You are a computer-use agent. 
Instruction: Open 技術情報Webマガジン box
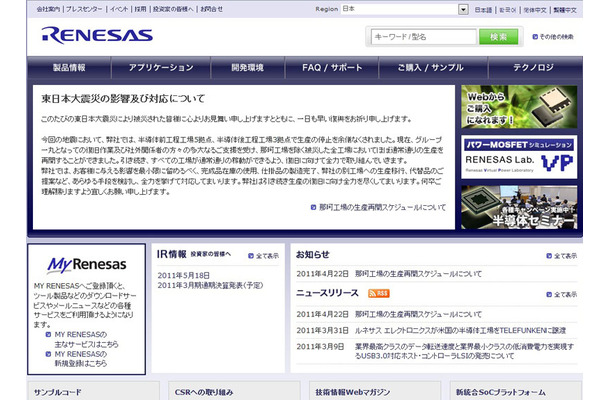(x=375, y=391)
